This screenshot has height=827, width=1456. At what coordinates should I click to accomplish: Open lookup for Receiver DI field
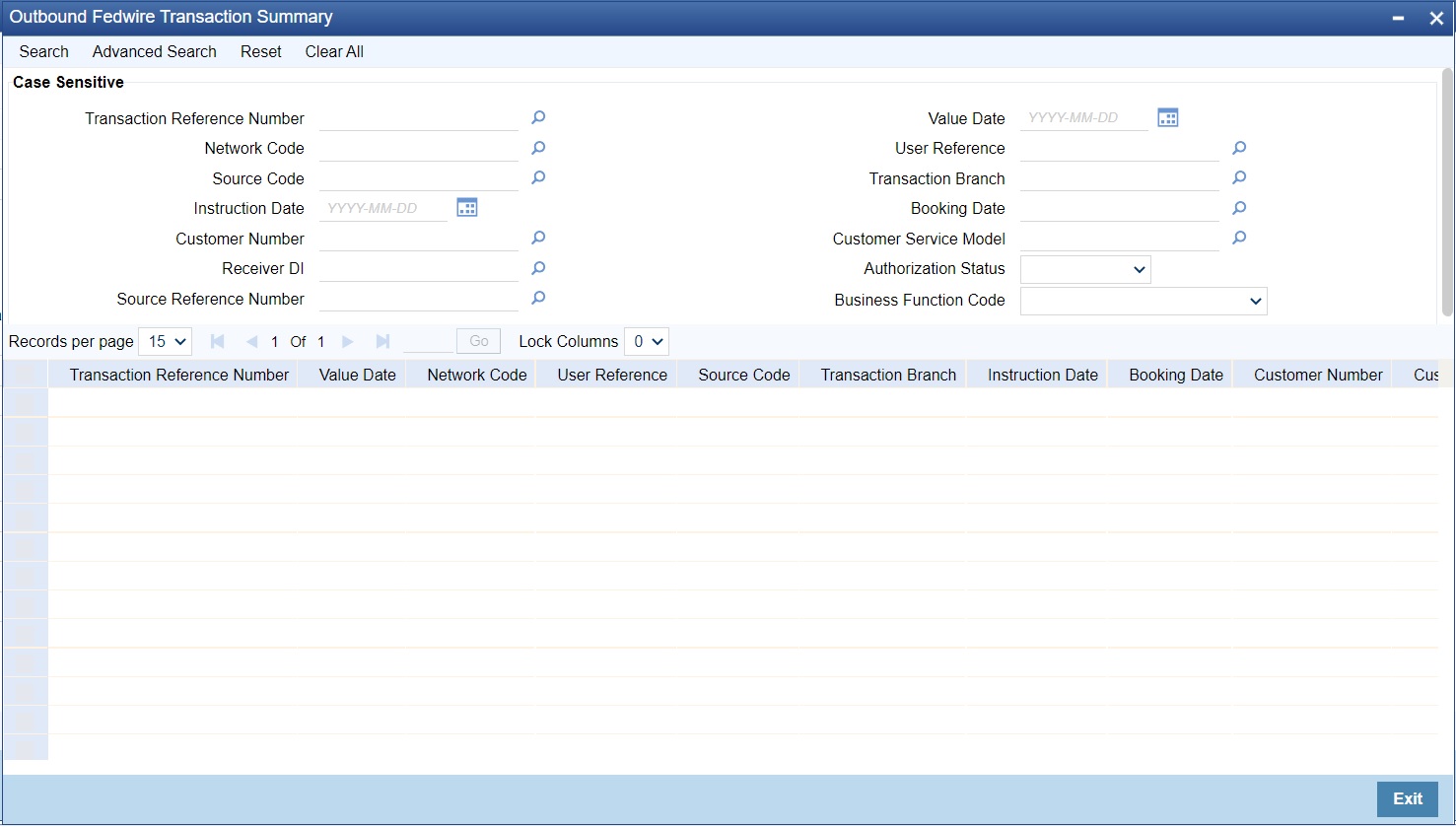[538, 268]
